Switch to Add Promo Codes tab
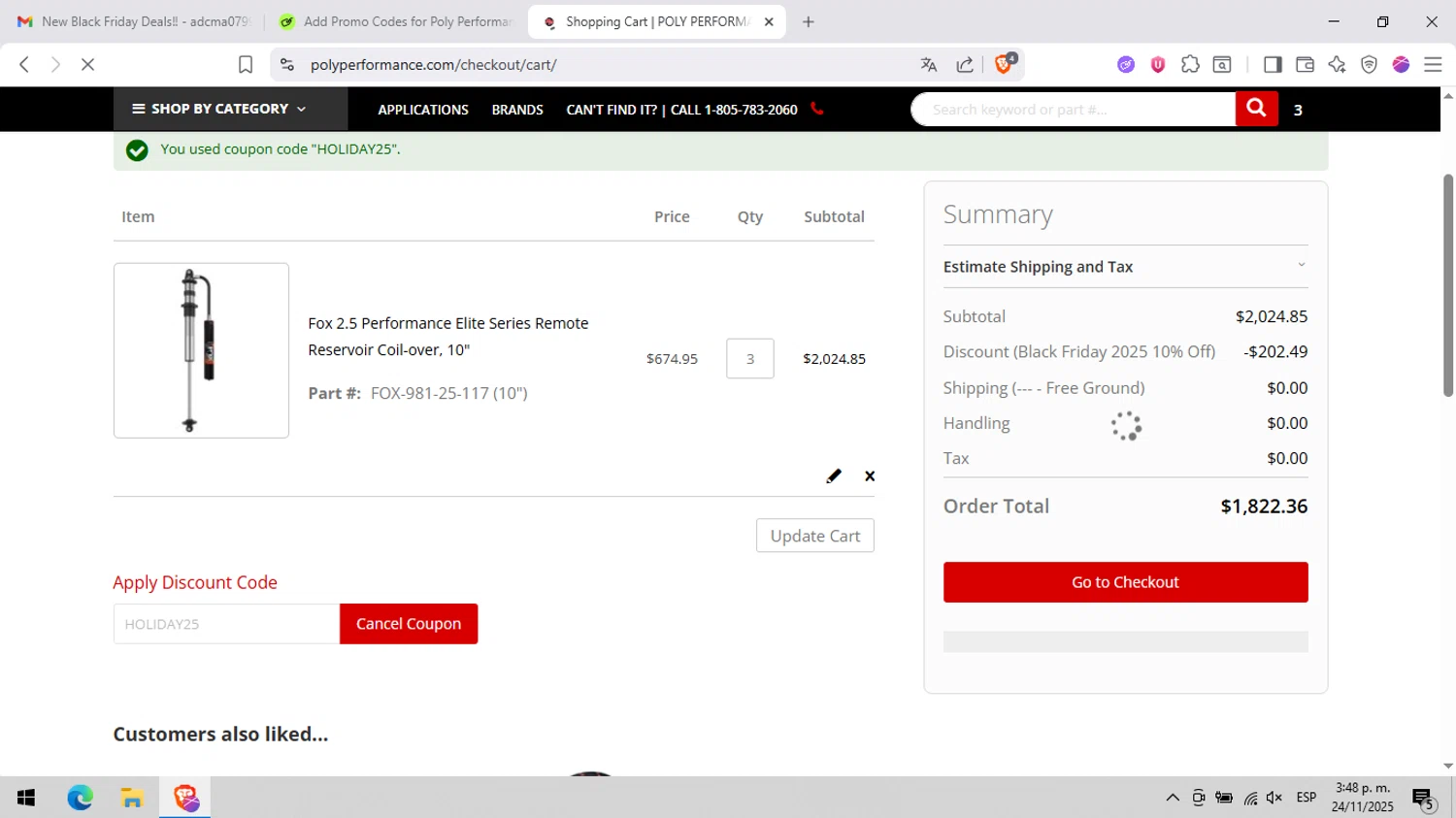The image size is (1456, 818). tap(395, 21)
